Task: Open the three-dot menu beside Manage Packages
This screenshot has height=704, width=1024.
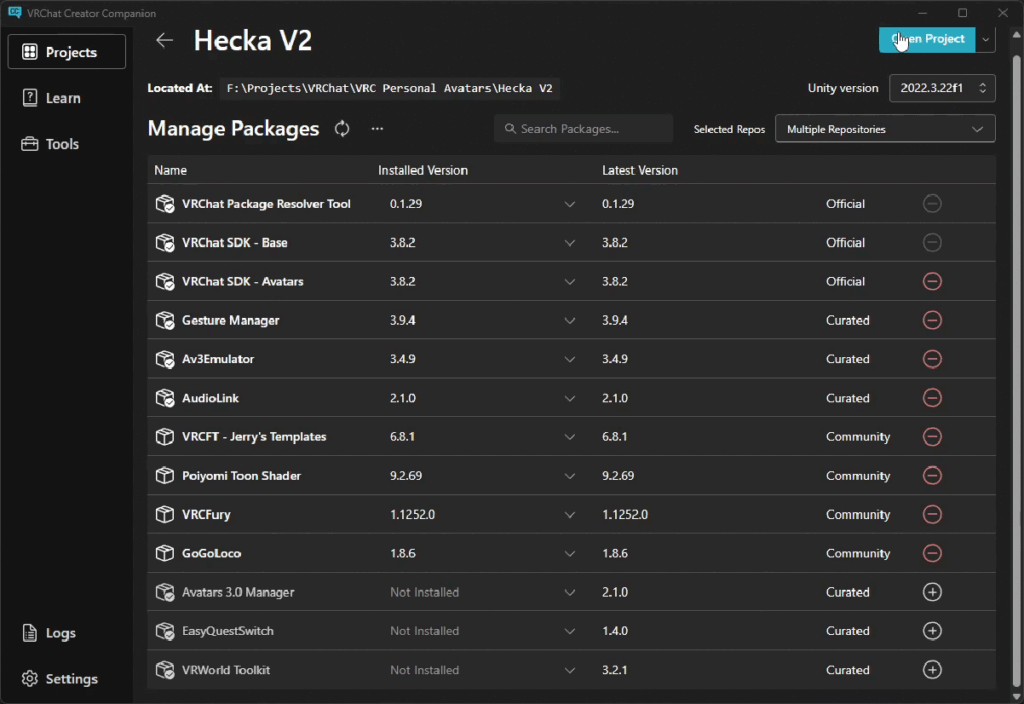Action: click(x=377, y=129)
